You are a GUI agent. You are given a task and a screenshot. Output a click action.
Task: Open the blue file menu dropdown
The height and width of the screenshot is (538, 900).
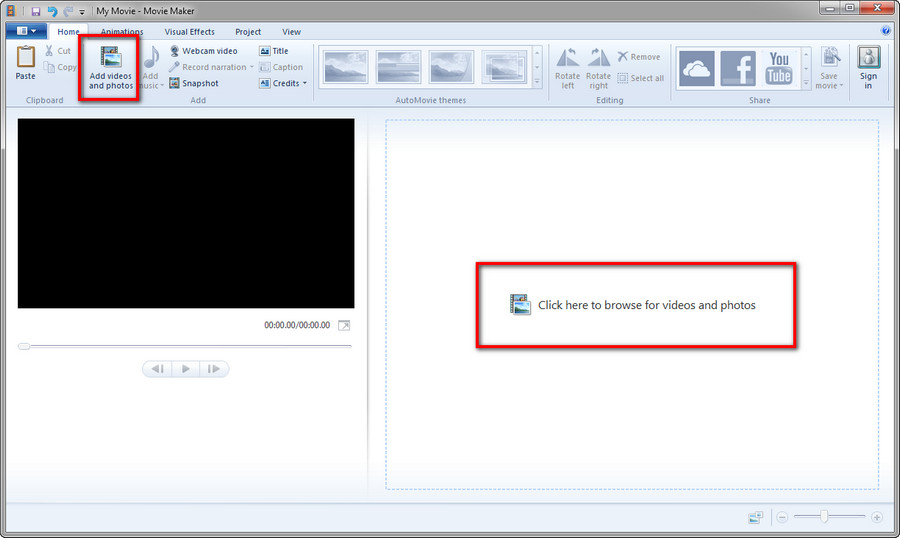coord(26,30)
